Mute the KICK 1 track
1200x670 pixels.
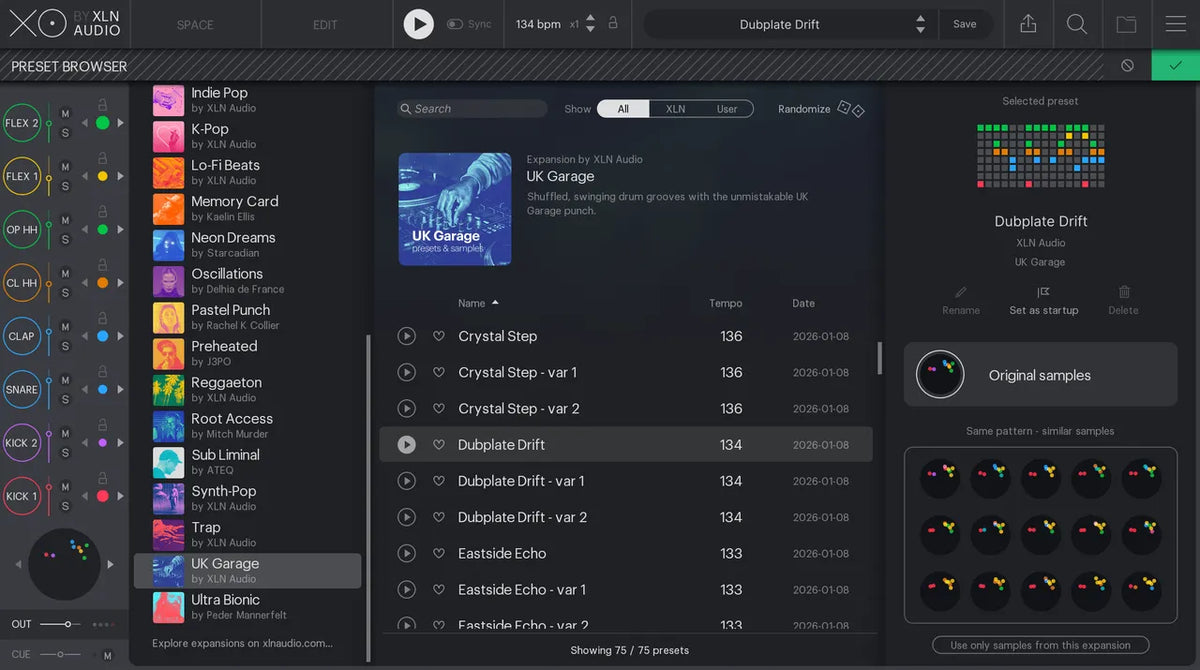(64, 488)
